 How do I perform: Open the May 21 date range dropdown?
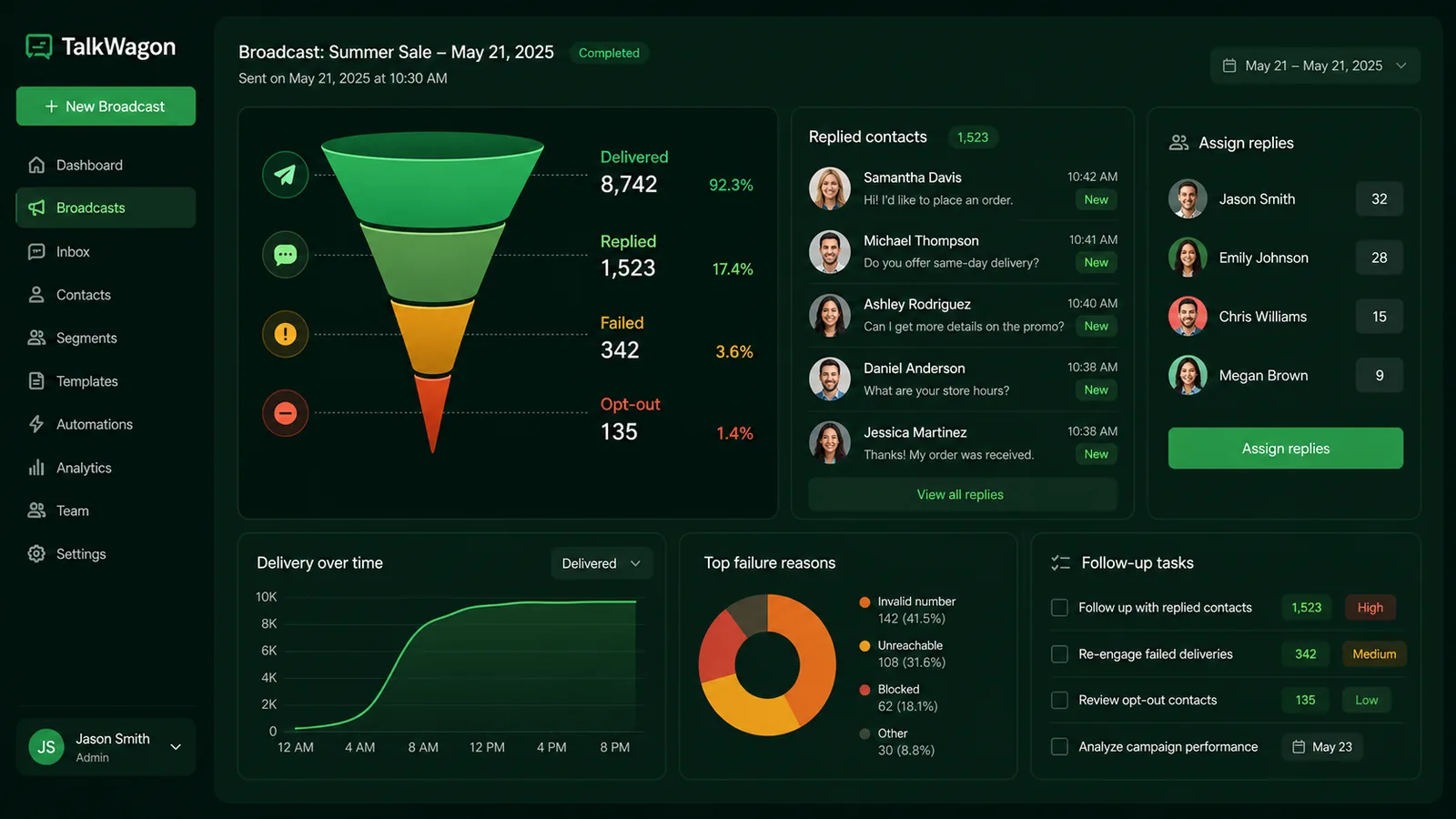pyautogui.click(x=1315, y=66)
